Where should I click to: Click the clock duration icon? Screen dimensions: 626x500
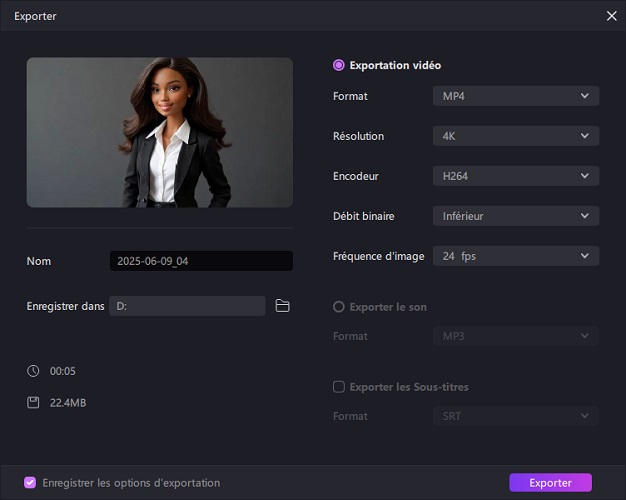33,371
